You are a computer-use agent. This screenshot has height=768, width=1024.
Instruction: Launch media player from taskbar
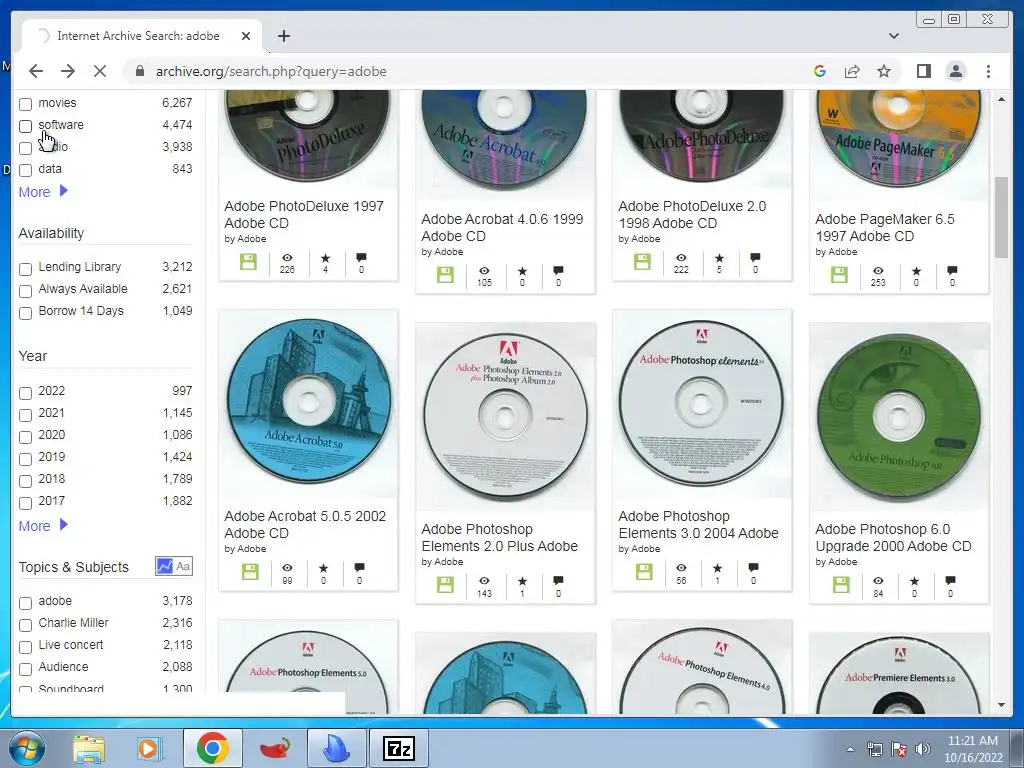coord(148,749)
